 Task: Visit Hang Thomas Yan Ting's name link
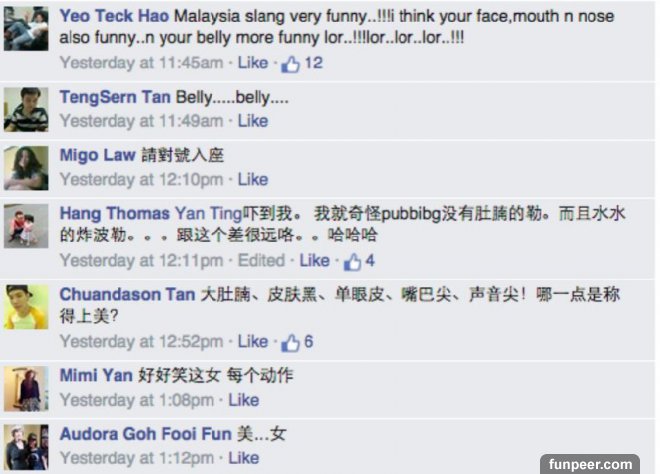coord(151,213)
